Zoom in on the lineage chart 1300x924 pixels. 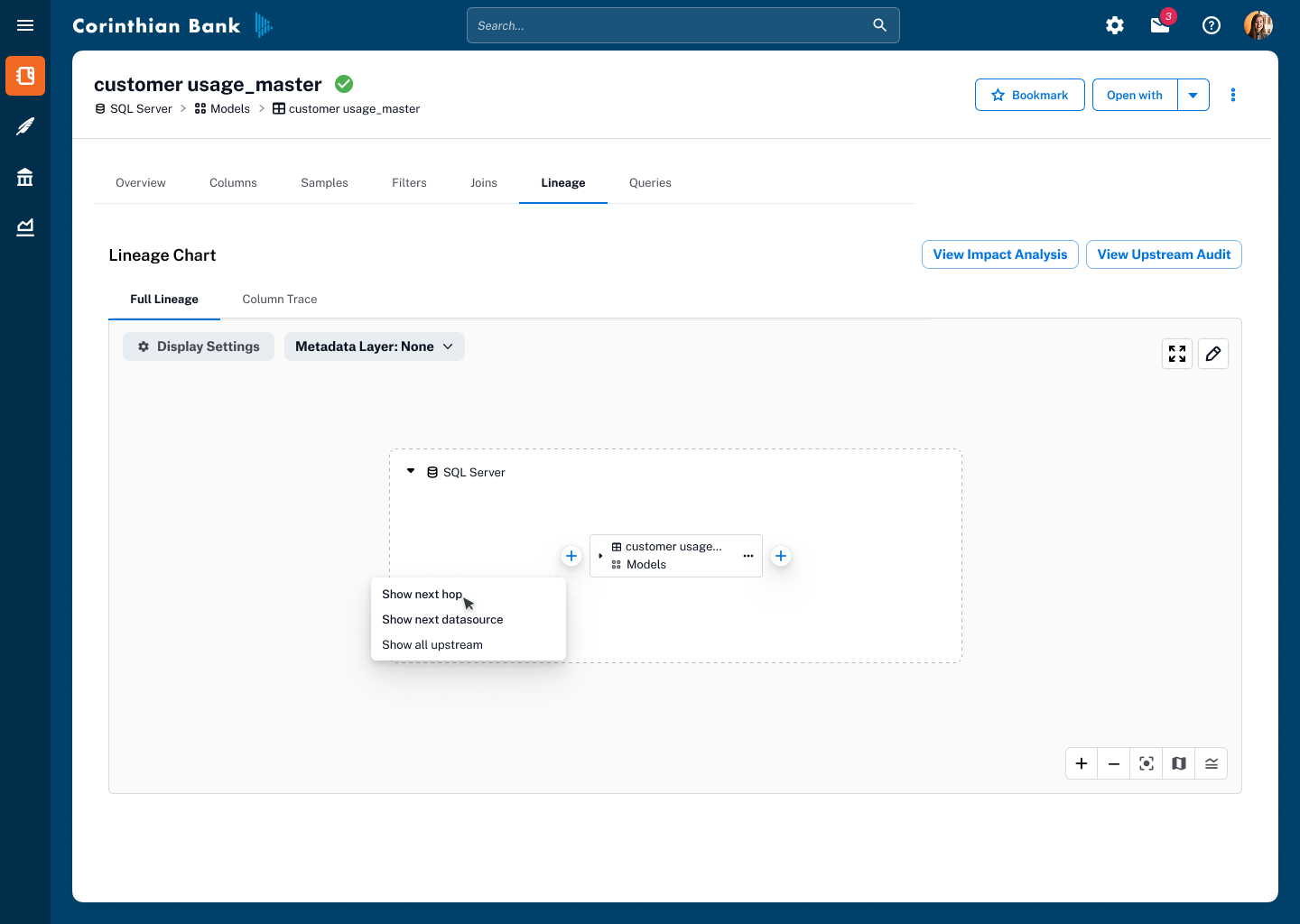point(1082,763)
